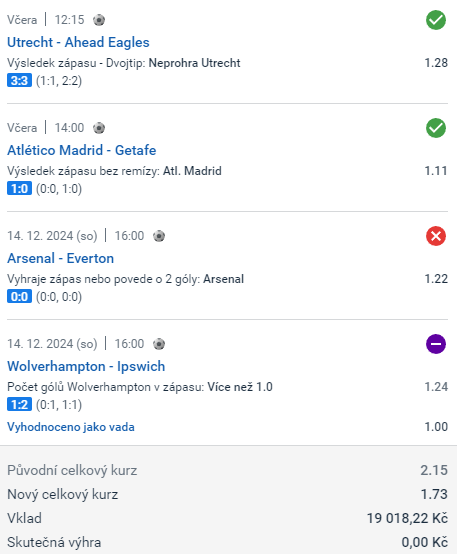Click the soccer ball icon in Arsenal row
457x554 pixels.
pyautogui.click(x=159, y=236)
